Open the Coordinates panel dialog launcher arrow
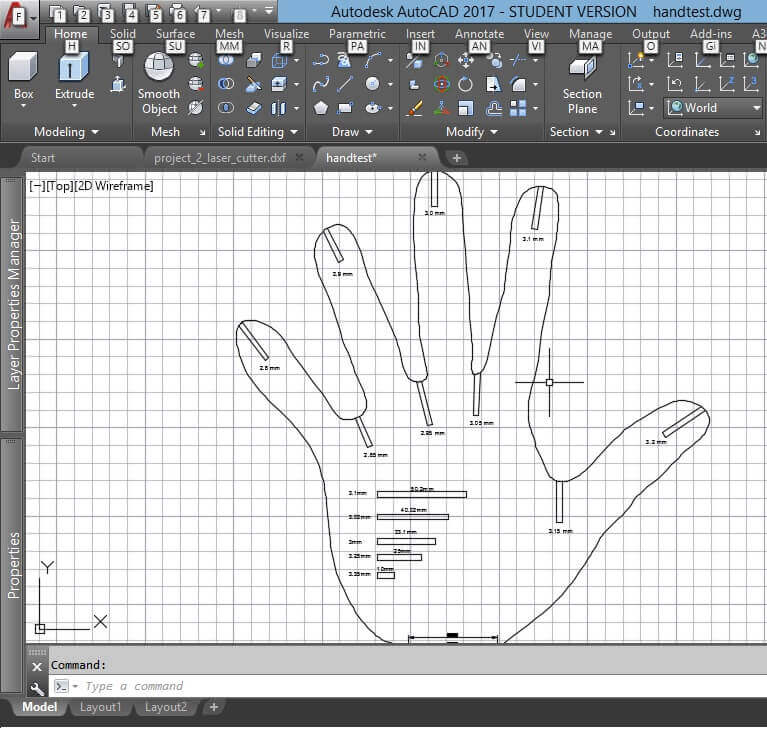 [x=757, y=133]
